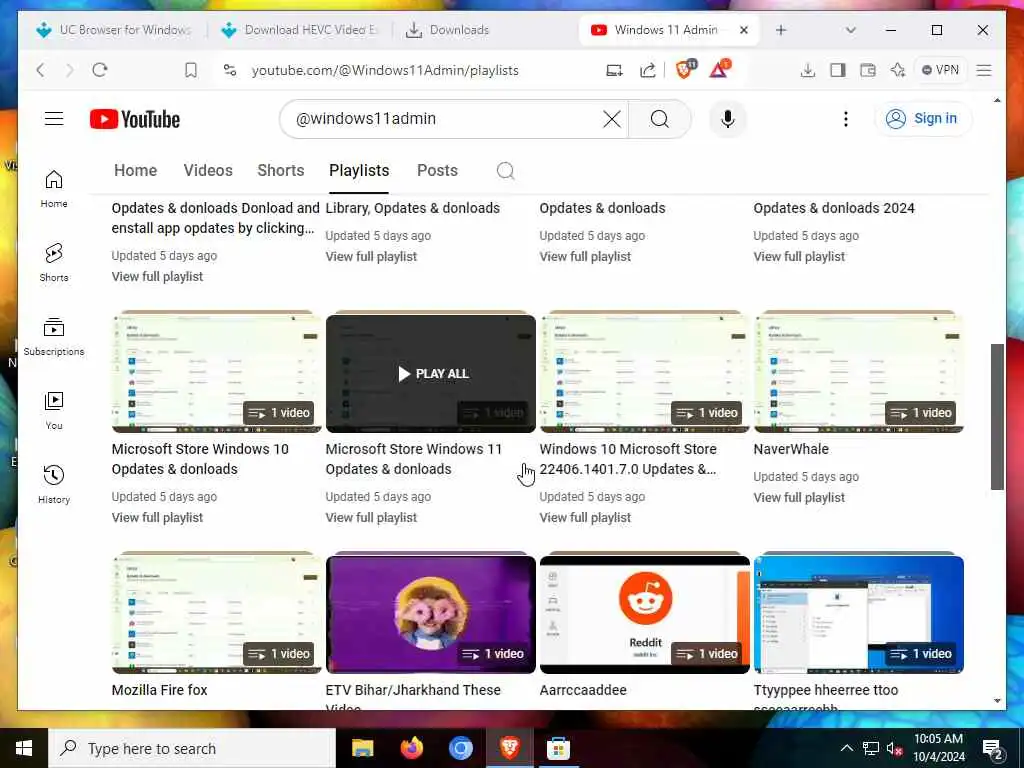Image resolution: width=1024 pixels, height=768 pixels.
Task: Share this page with the share icon
Action: pyautogui.click(x=647, y=70)
